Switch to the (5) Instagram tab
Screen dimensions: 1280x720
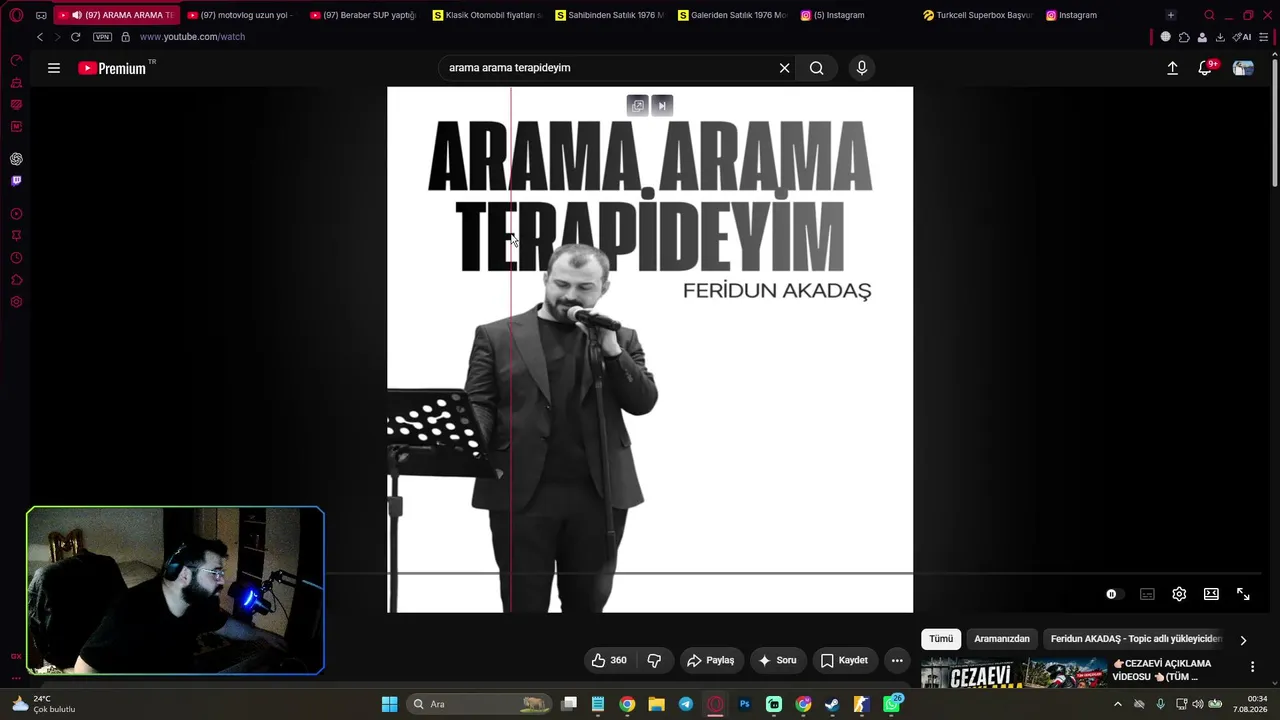tap(856, 15)
